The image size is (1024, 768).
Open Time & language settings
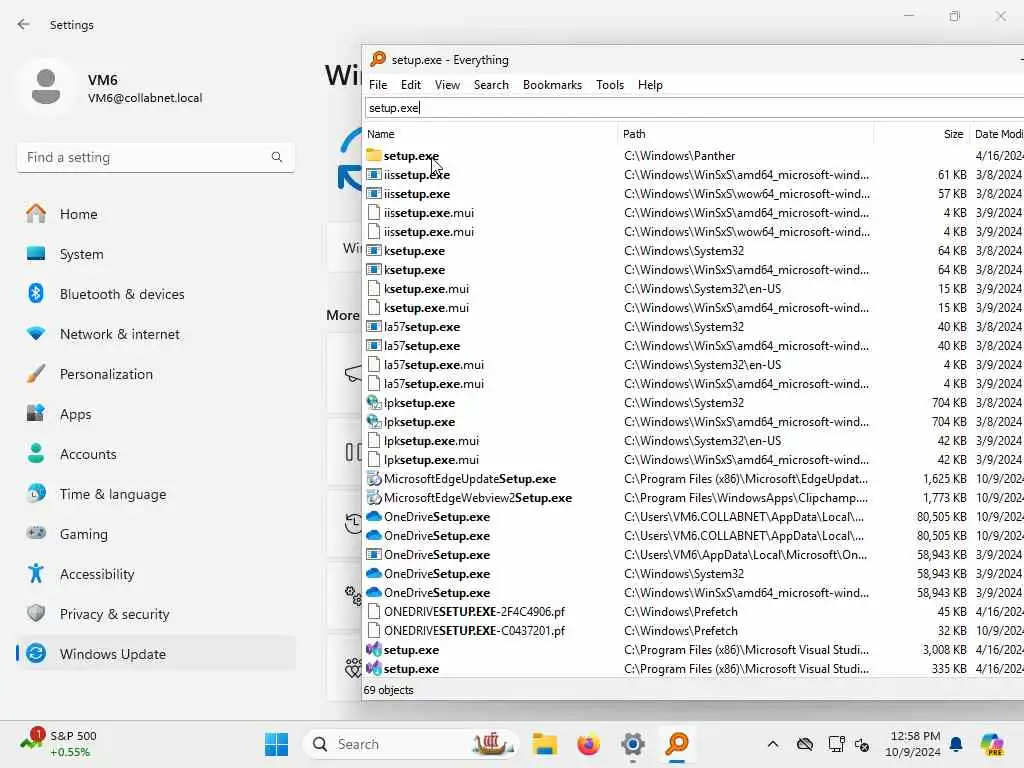click(x=155, y=494)
